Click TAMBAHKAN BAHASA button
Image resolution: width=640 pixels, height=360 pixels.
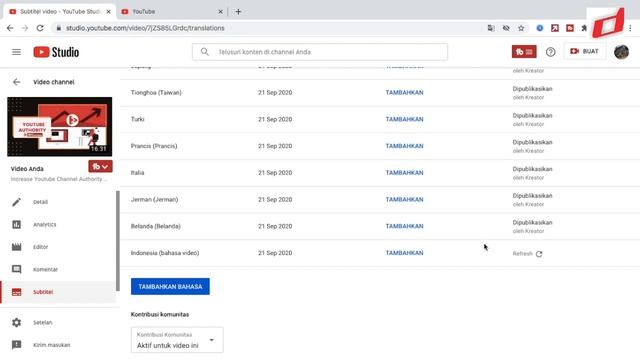click(x=170, y=287)
